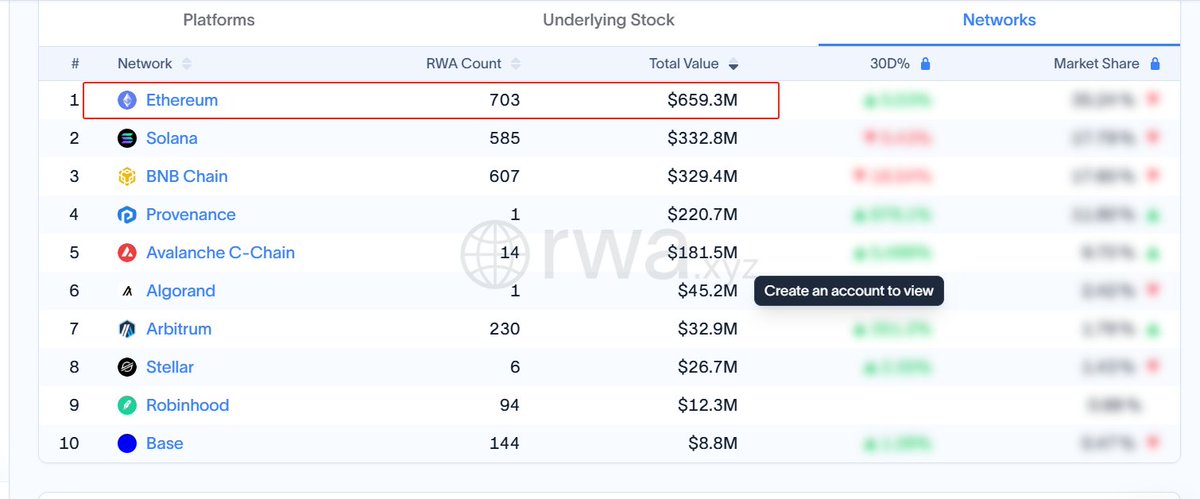The width and height of the screenshot is (1200, 499).
Task: Open the Ethereum network link
Action: (182, 100)
